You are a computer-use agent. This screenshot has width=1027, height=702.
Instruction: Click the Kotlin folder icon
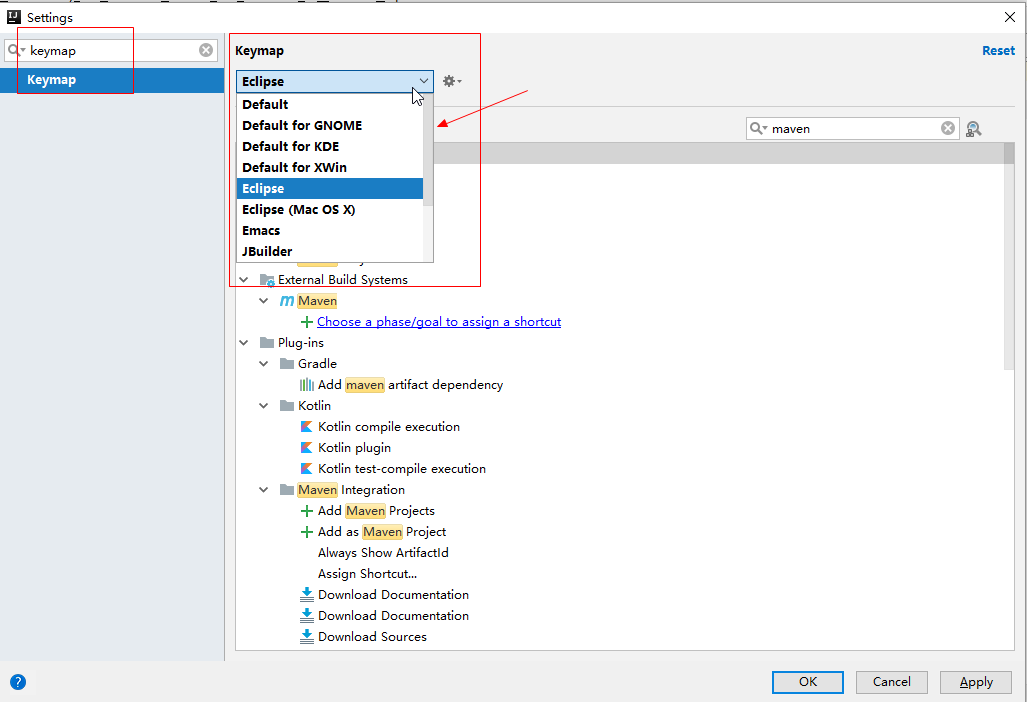(287, 406)
